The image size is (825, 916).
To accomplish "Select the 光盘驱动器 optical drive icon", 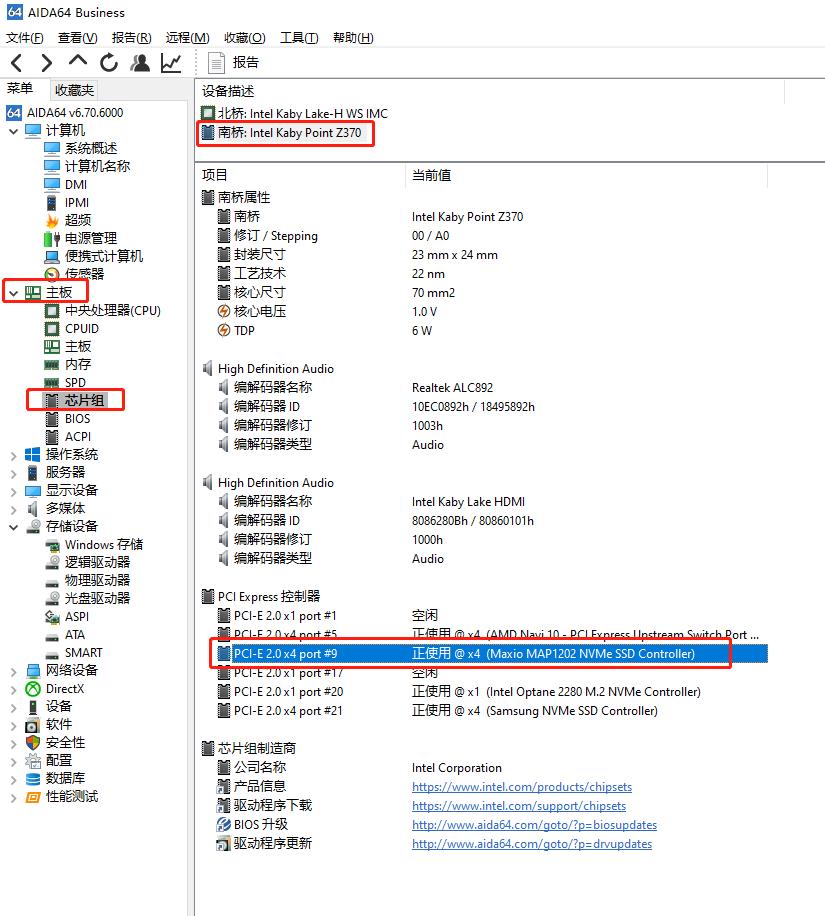I will pos(53,598).
